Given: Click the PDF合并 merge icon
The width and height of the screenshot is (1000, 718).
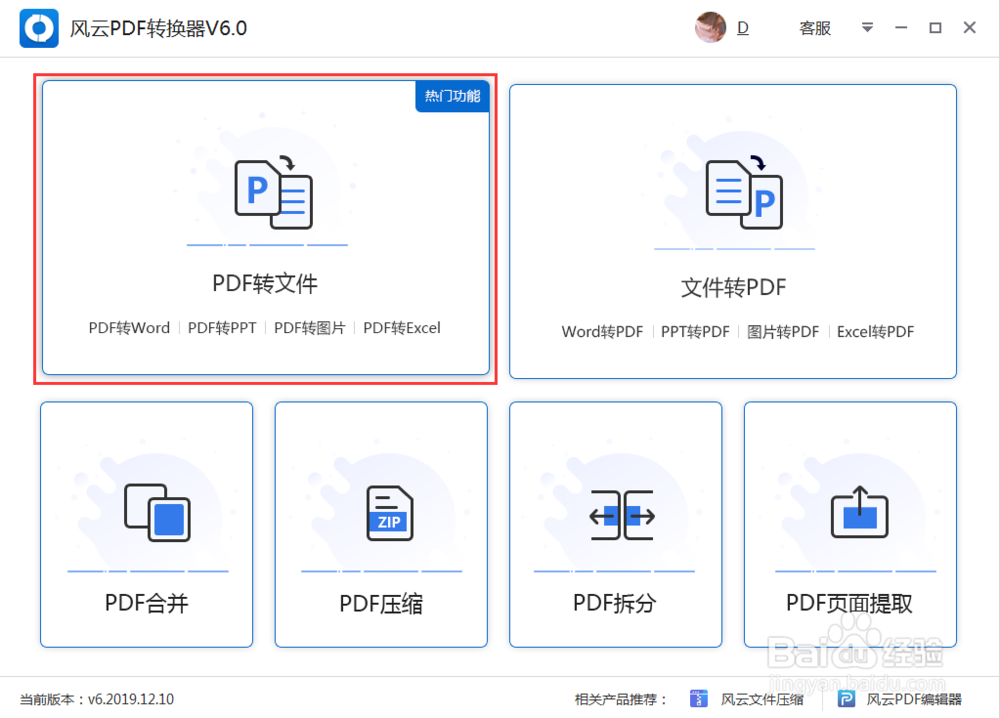Looking at the screenshot, I should coord(157,513).
